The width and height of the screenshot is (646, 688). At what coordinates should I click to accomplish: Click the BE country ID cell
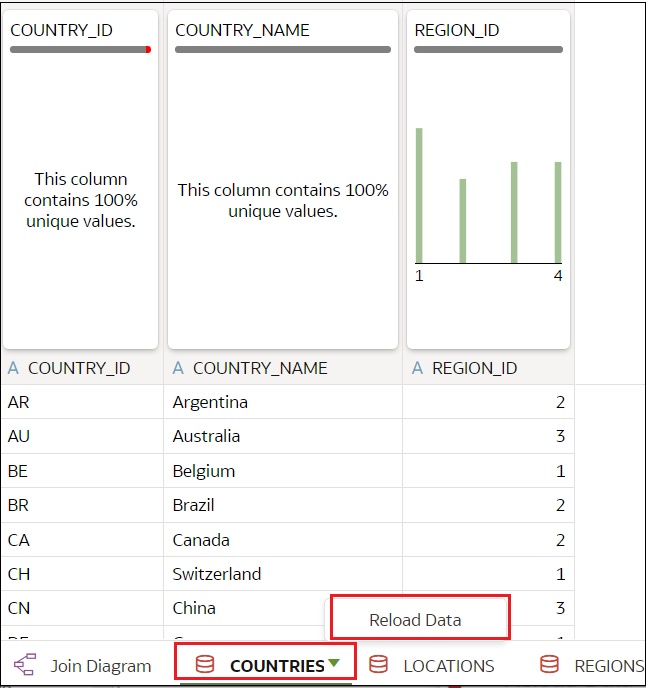(x=82, y=471)
